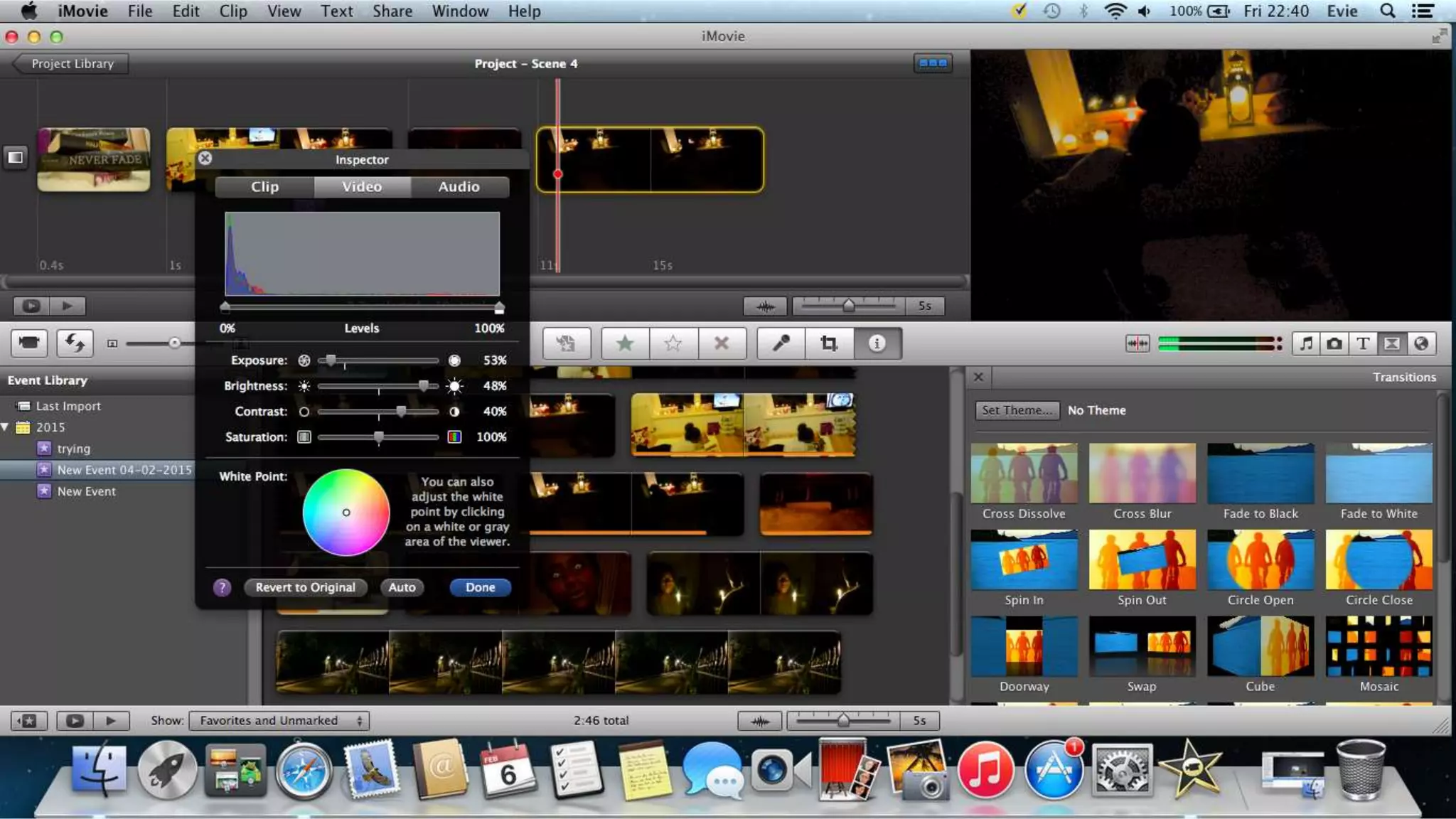Image resolution: width=1456 pixels, height=819 pixels.
Task: Reject selection with X tool
Action: pyautogui.click(x=722, y=343)
